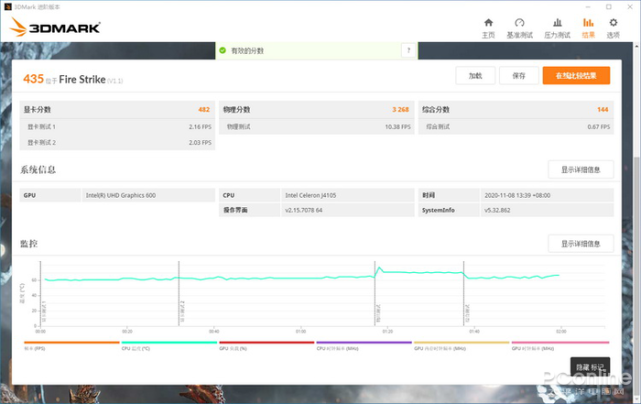Click the Hide Markers (隐藏 标记) button
The image size is (641, 404).
(x=589, y=367)
